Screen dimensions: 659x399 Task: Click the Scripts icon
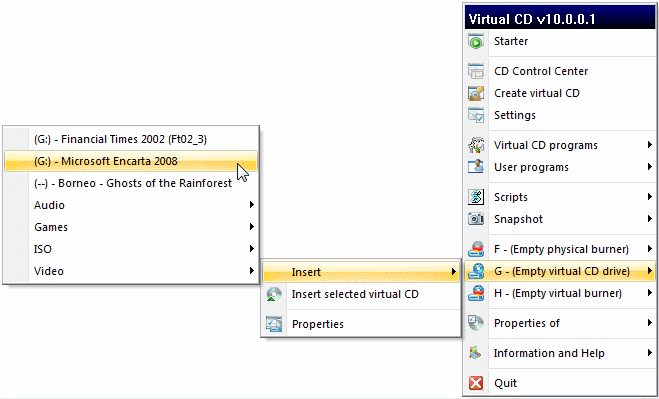476,197
